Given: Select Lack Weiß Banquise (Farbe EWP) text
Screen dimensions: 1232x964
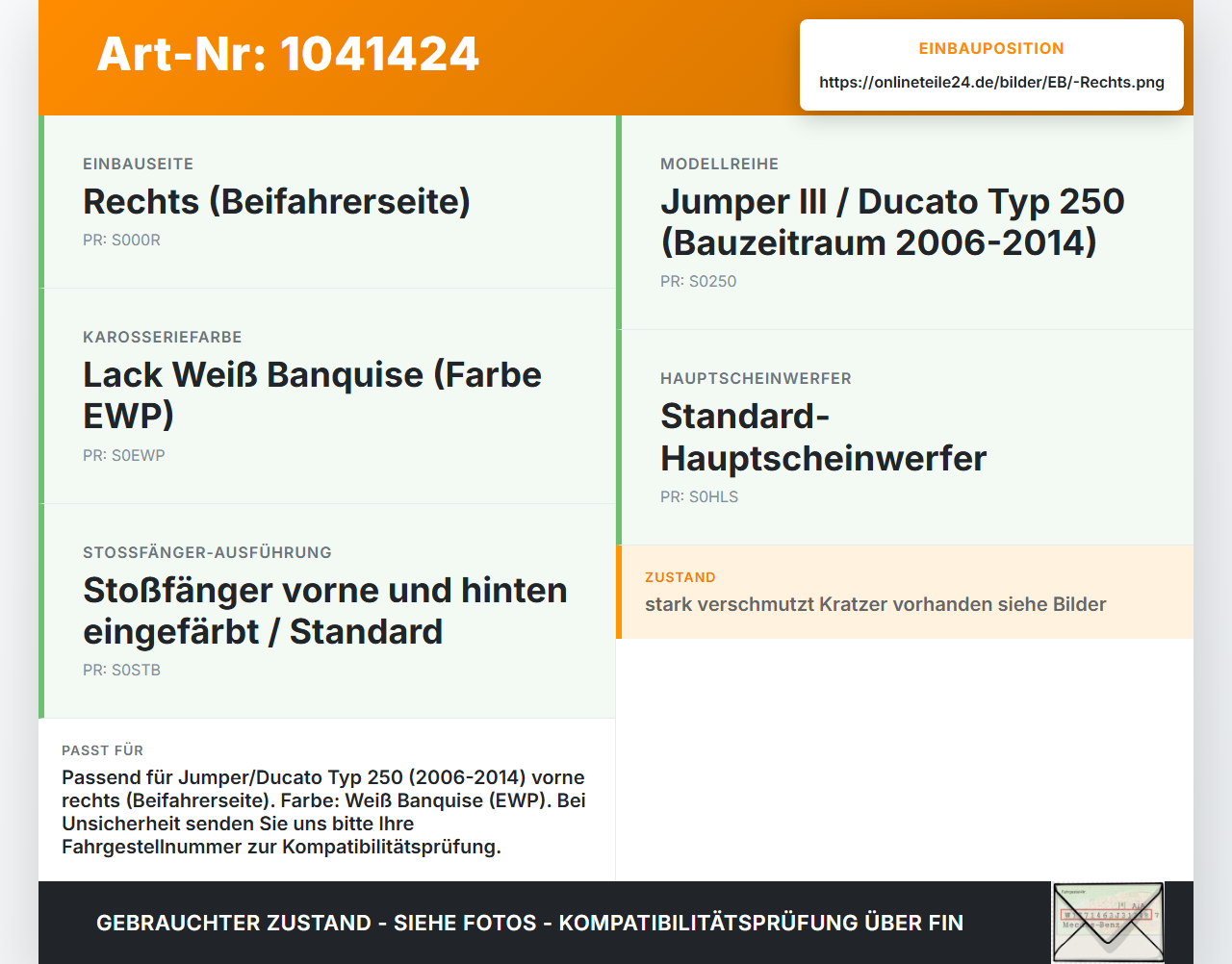Looking at the screenshot, I should pos(312,395).
